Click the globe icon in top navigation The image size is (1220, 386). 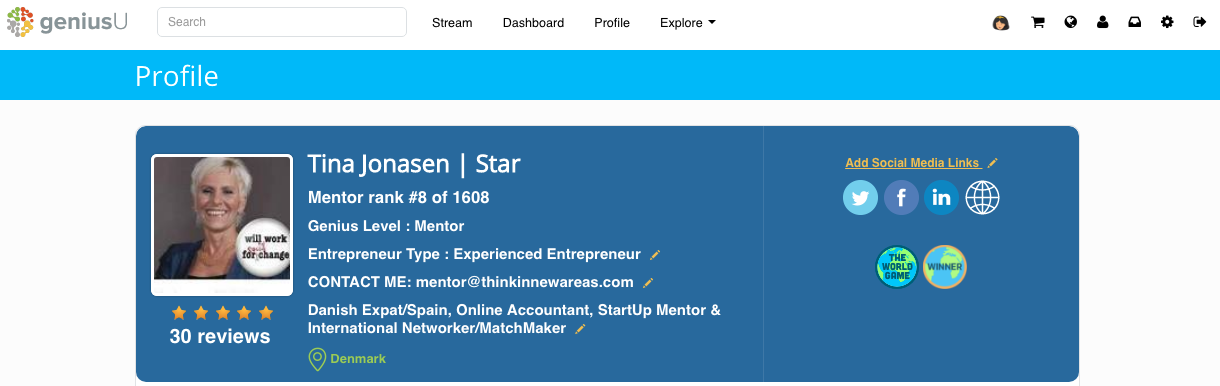(x=1071, y=23)
